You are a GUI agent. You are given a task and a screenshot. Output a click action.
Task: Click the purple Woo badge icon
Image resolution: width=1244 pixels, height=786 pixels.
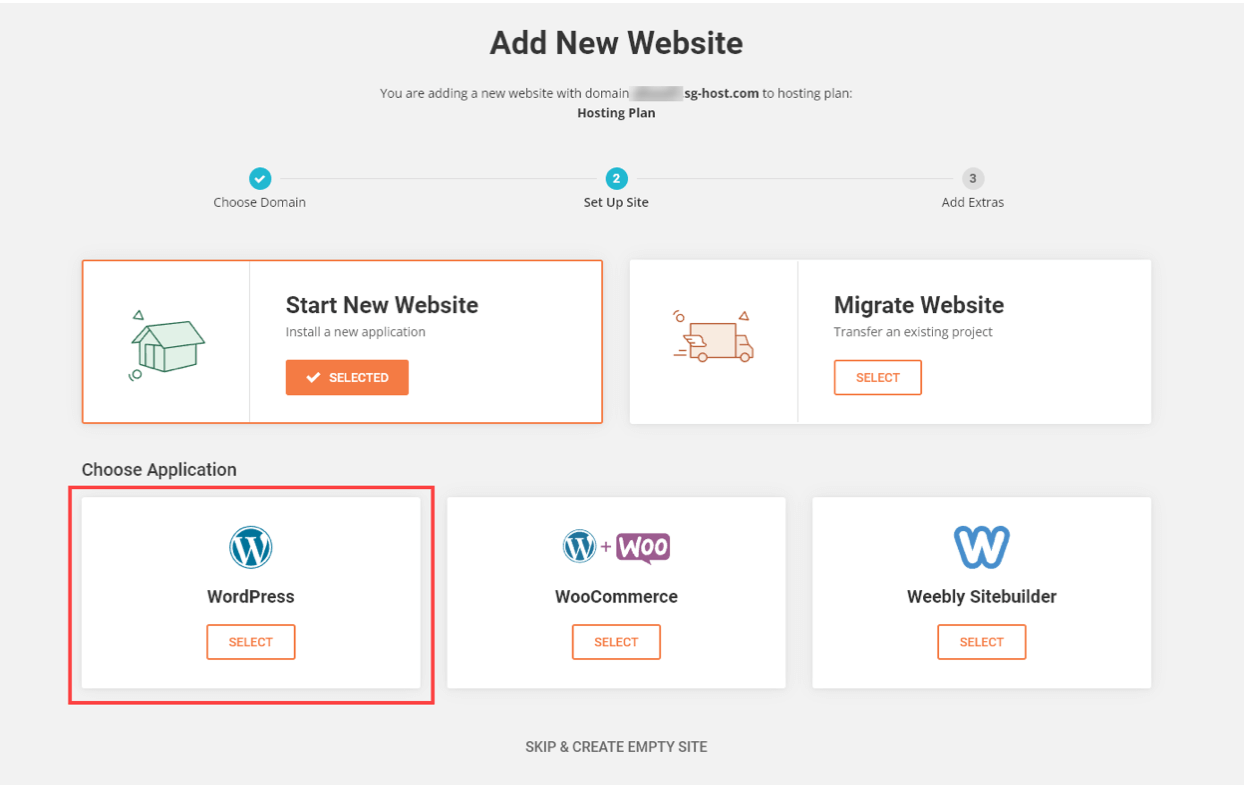tap(644, 547)
